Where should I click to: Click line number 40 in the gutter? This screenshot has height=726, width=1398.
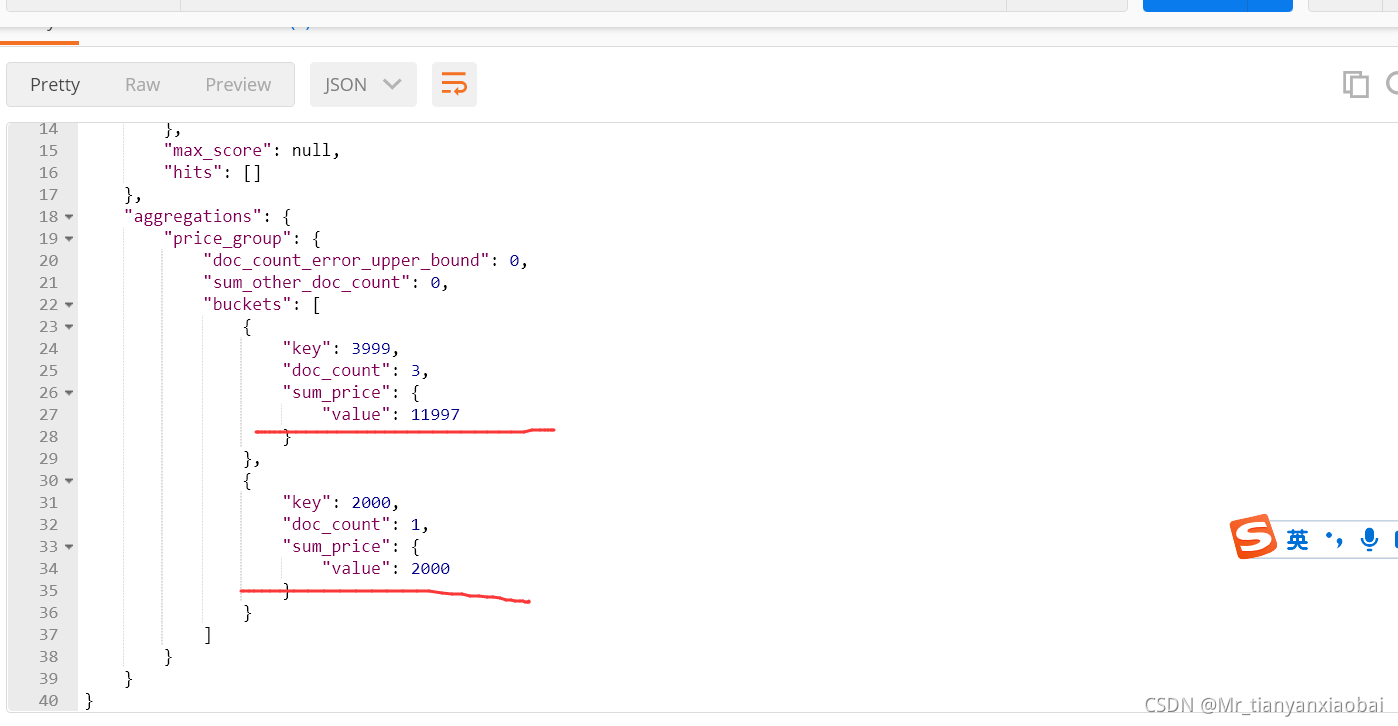48,701
